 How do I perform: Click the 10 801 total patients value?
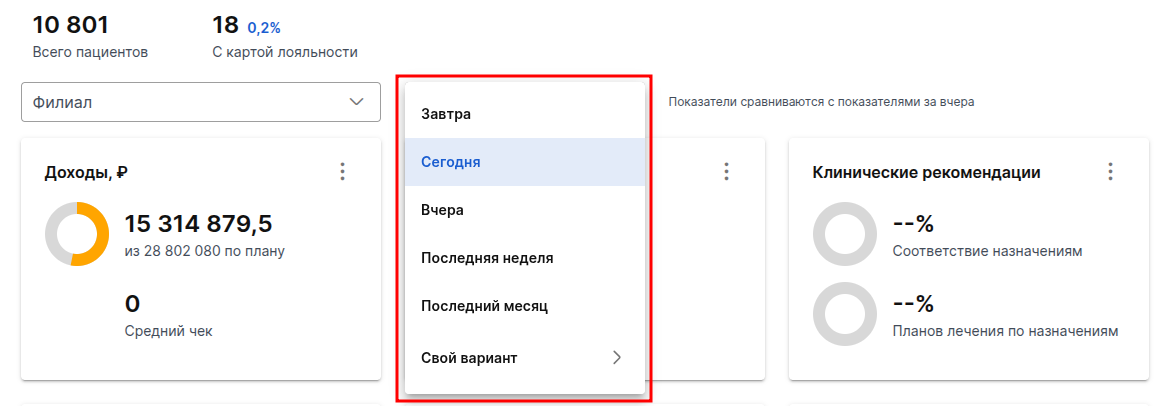coord(71,25)
